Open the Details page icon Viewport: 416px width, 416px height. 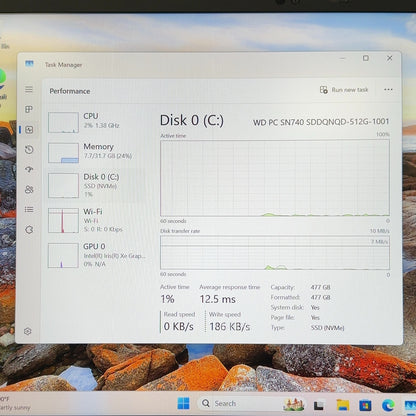29,209
